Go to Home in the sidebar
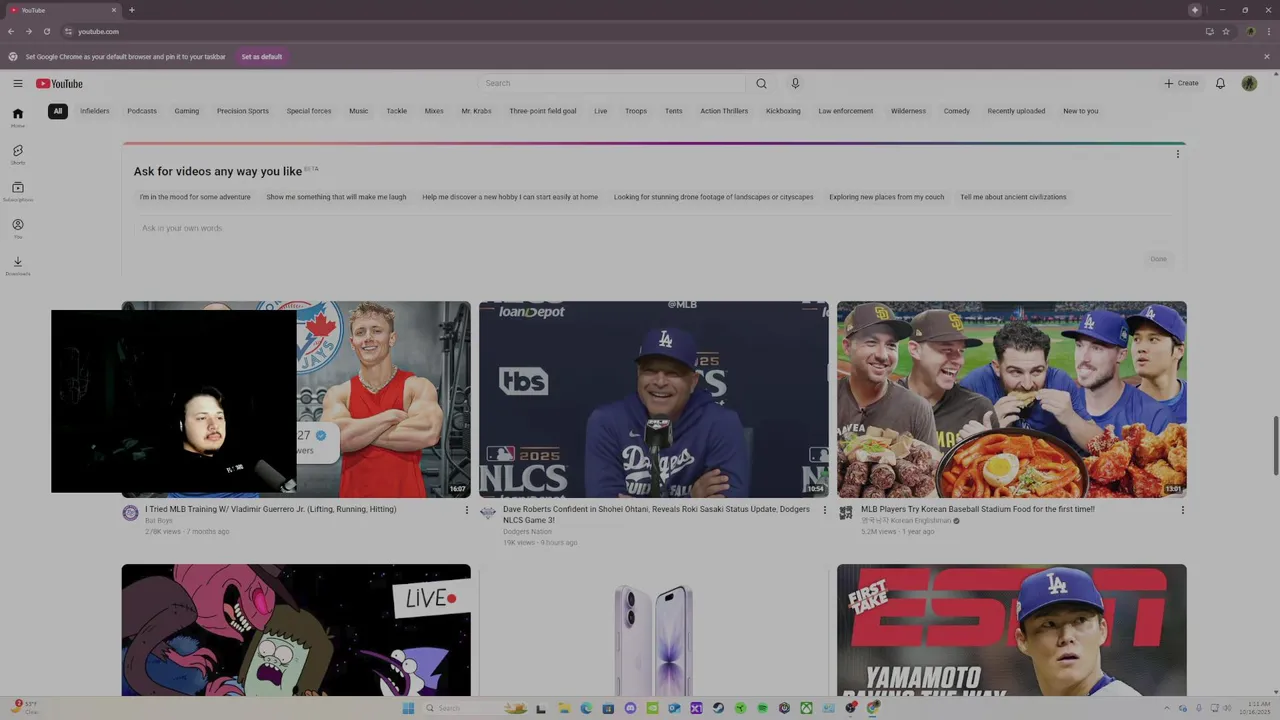 click(17, 117)
